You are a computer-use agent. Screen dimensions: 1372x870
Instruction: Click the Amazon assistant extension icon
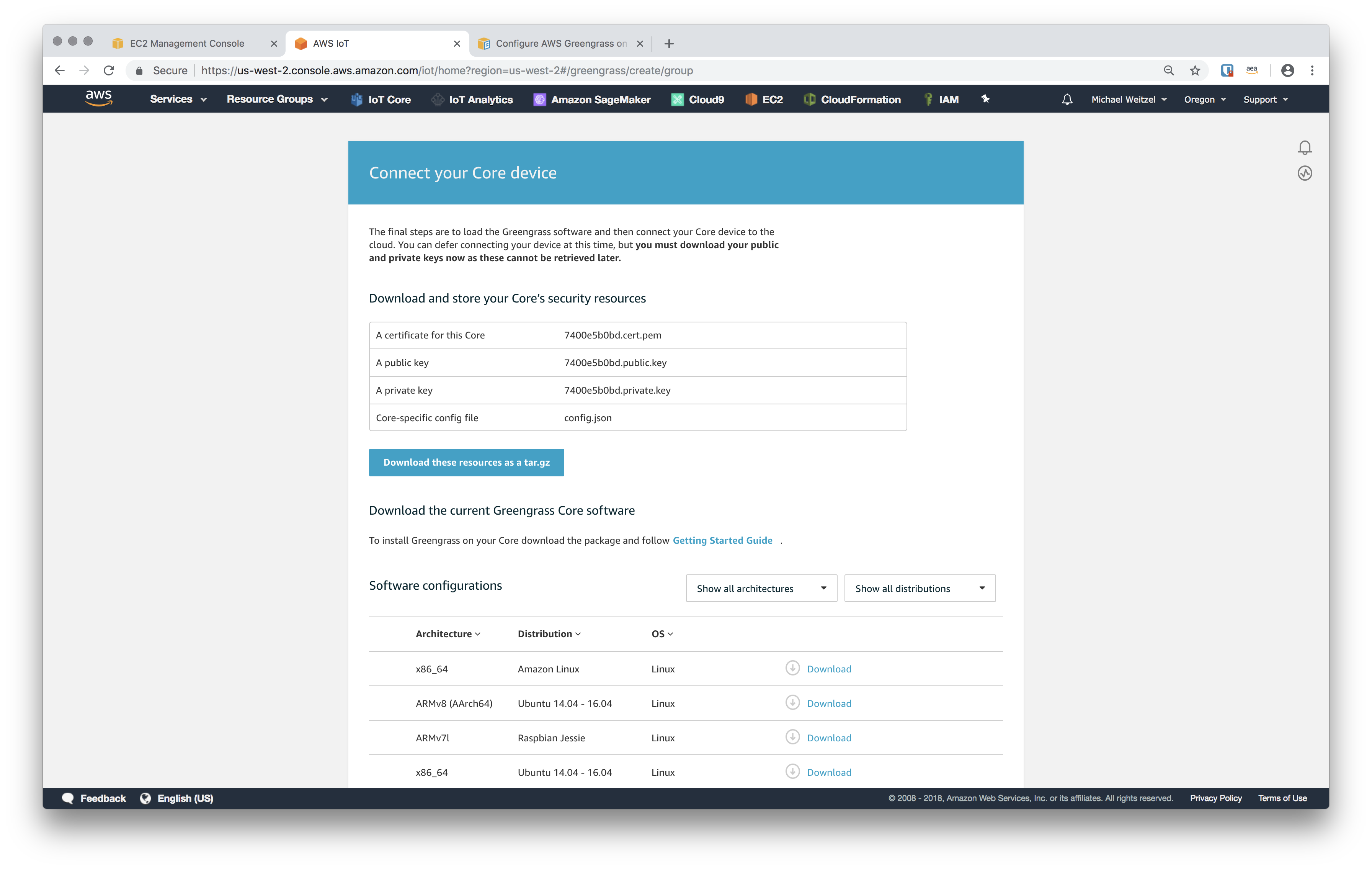[1251, 70]
